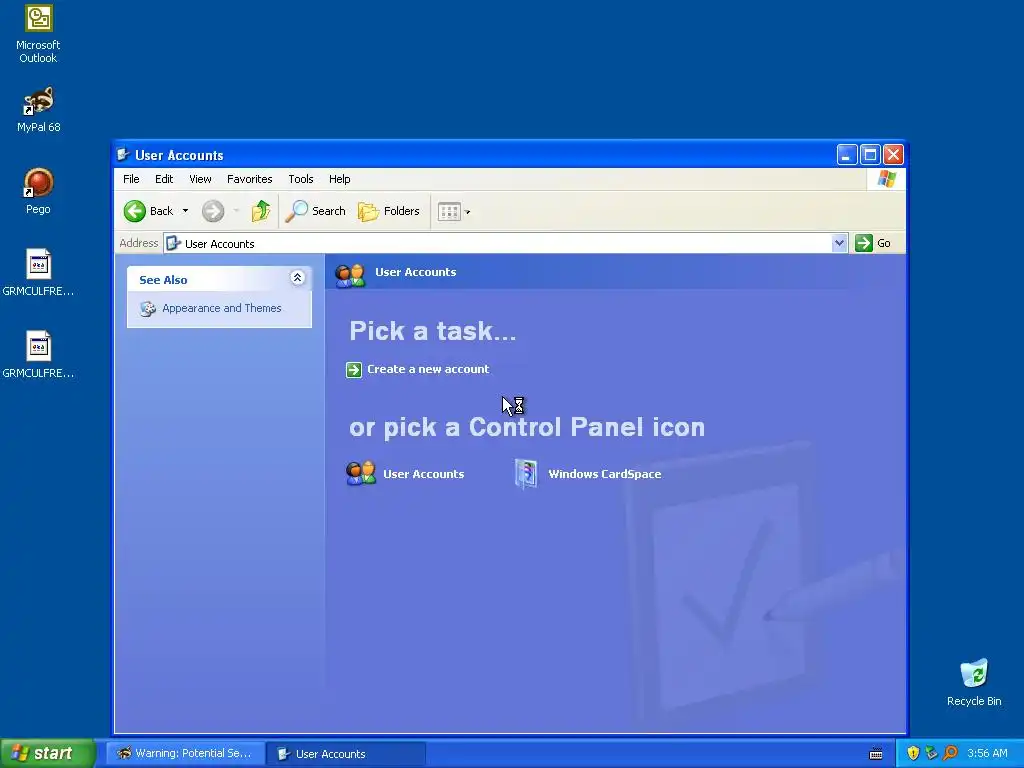The height and width of the screenshot is (768, 1024).
Task: Click the network tray icon
Action: (x=931, y=753)
